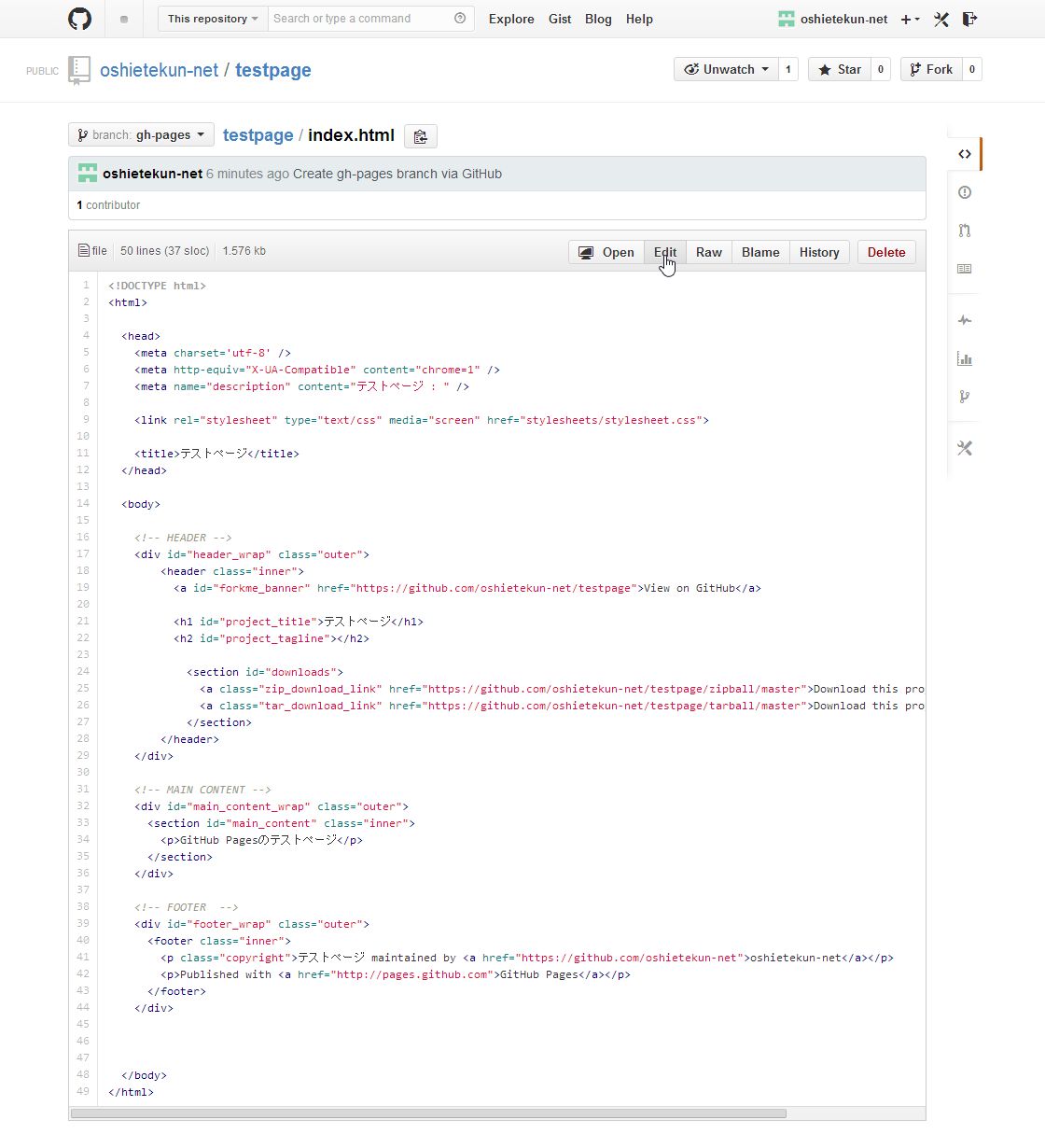Switch branch using the gh-pages dropdown
The height and width of the screenshot is (1148, 1045).
pyautogui.click(x=141, y=134)
